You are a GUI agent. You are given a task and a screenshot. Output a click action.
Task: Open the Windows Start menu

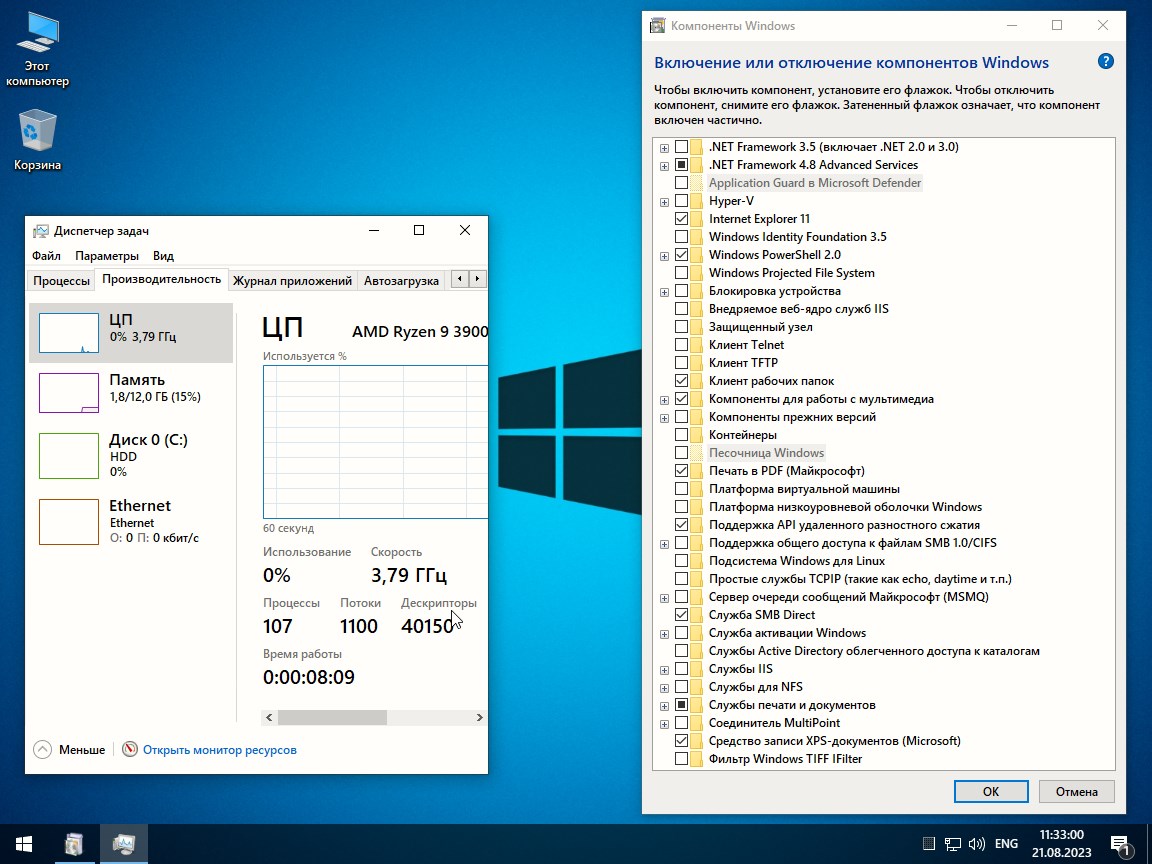23,844
